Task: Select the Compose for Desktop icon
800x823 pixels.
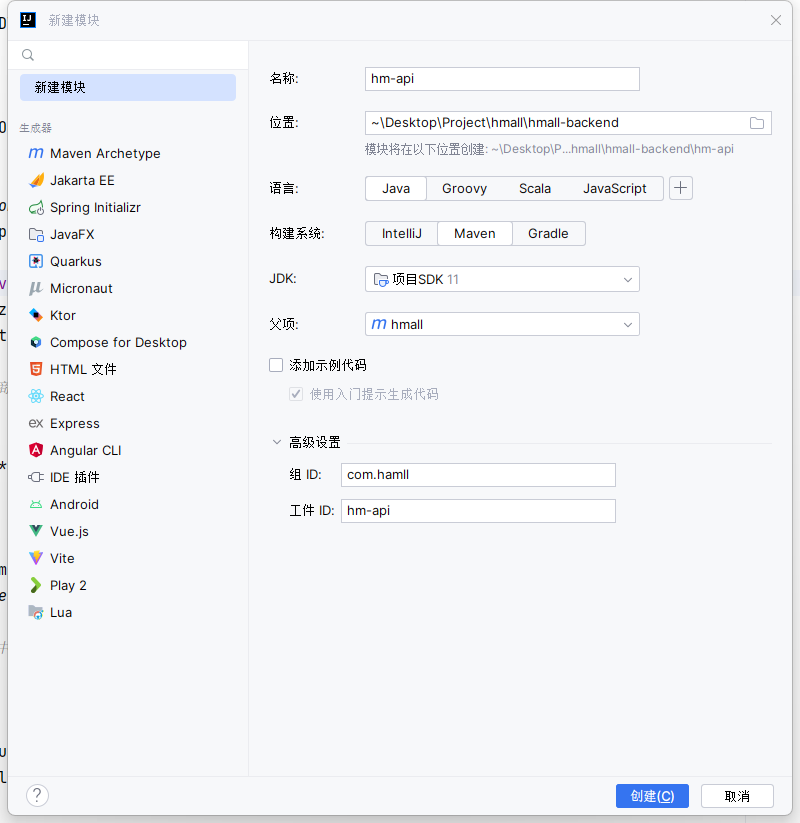Action: tap(36, 342)
